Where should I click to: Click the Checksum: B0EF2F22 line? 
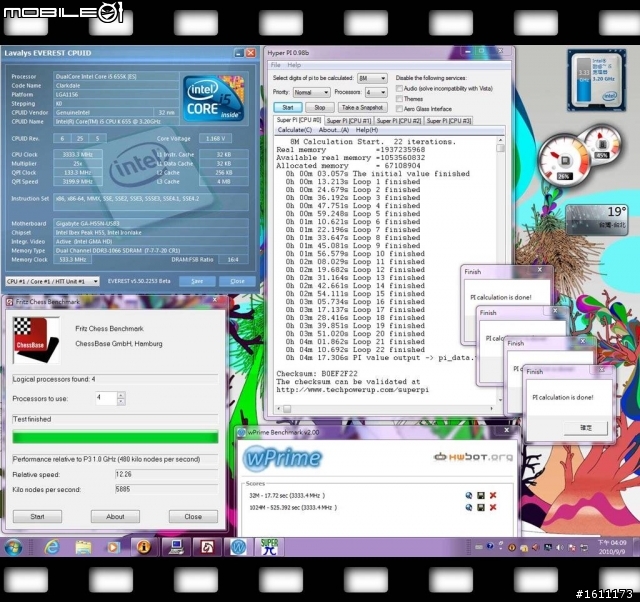[x=317, y=373]
